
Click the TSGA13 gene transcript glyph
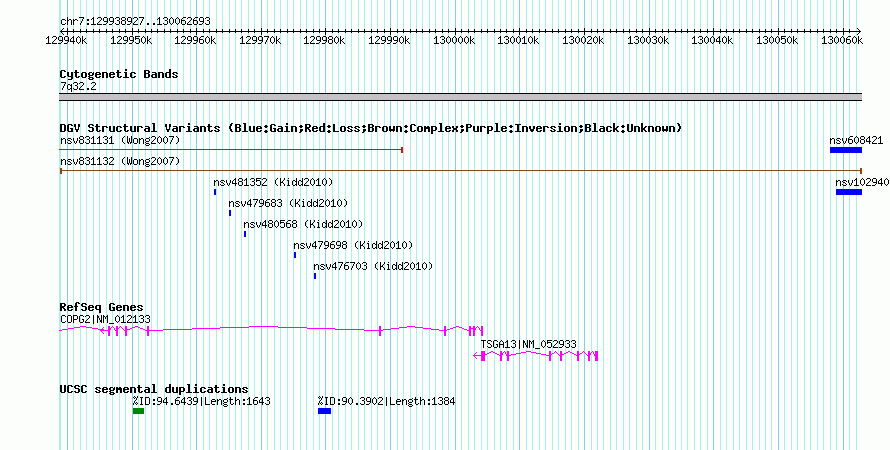[535, 356]
